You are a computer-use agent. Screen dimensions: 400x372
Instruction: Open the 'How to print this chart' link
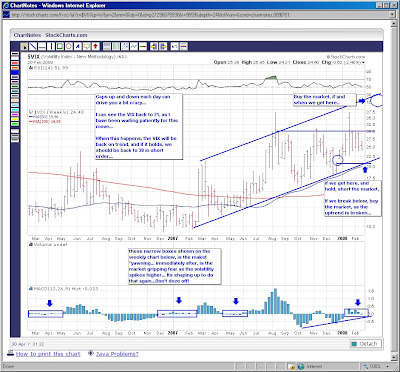(48, 354)
